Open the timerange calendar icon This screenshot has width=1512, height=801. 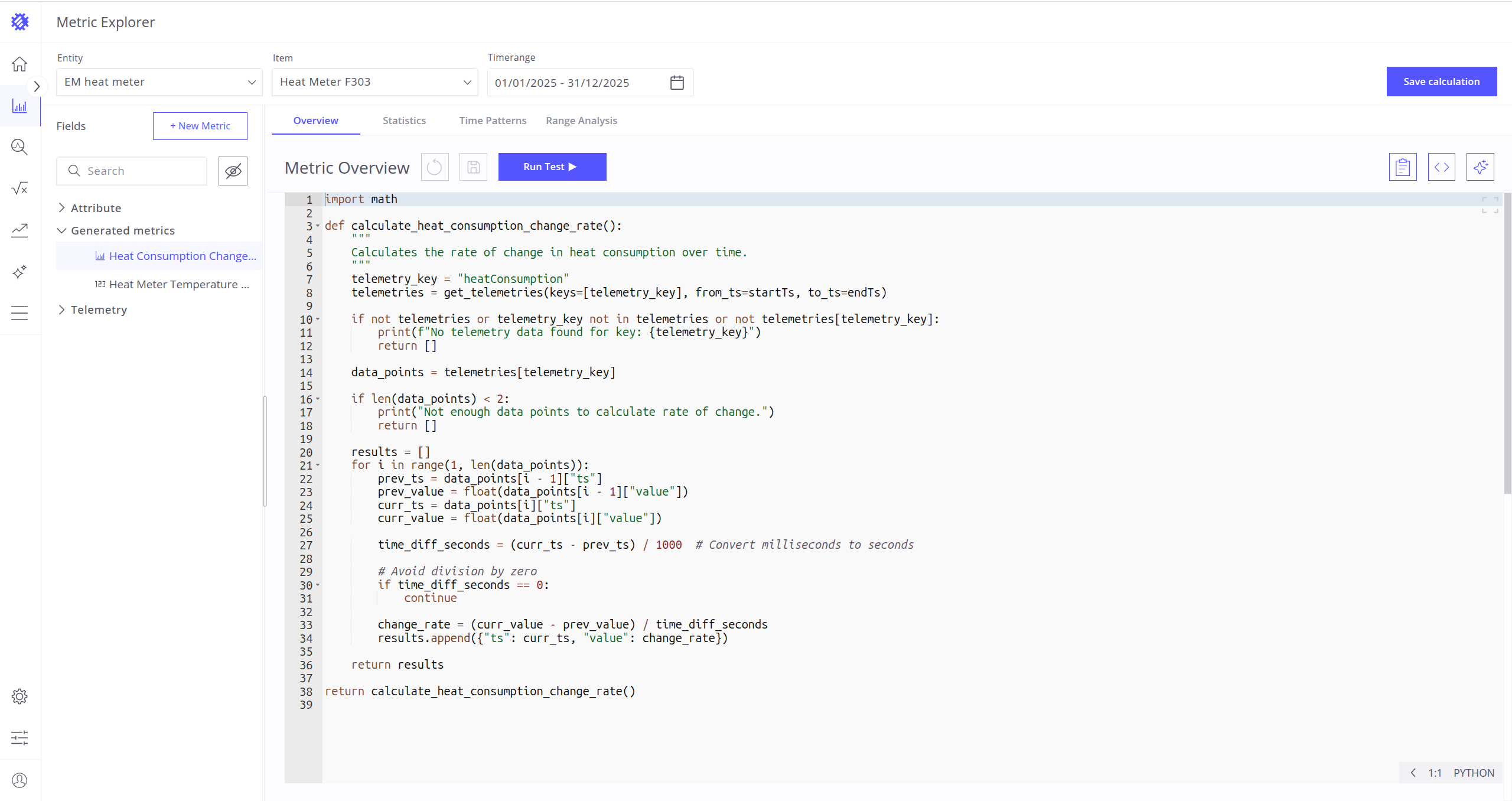677,83
